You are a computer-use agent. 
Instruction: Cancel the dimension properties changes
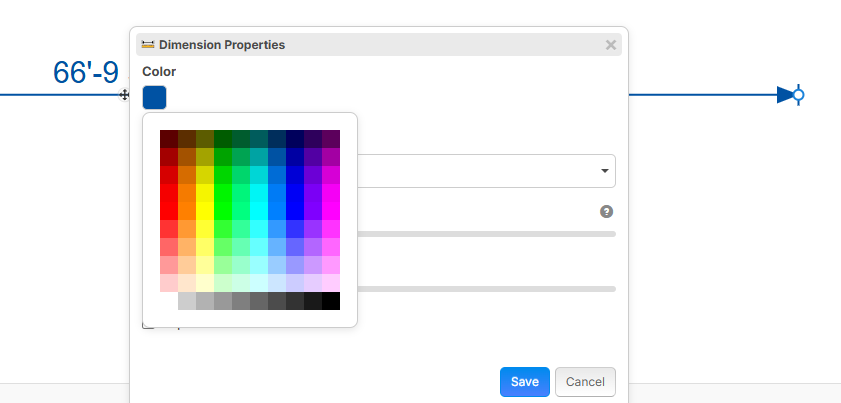(585, 382)
